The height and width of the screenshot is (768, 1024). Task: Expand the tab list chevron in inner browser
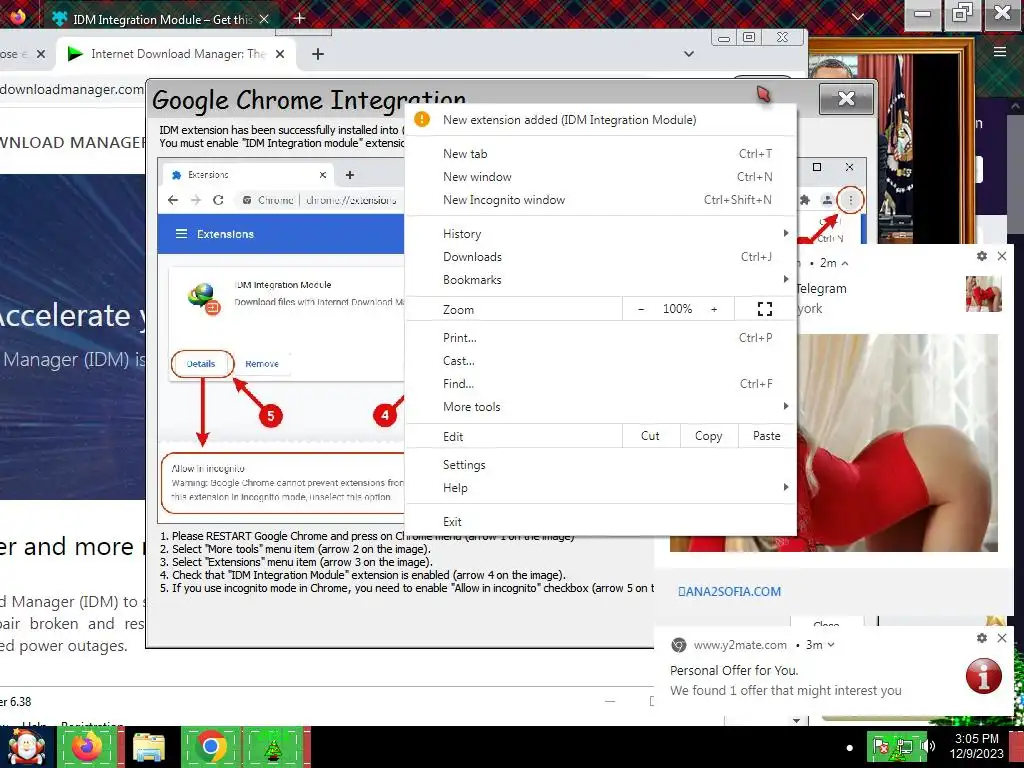(x=688, y=54)
